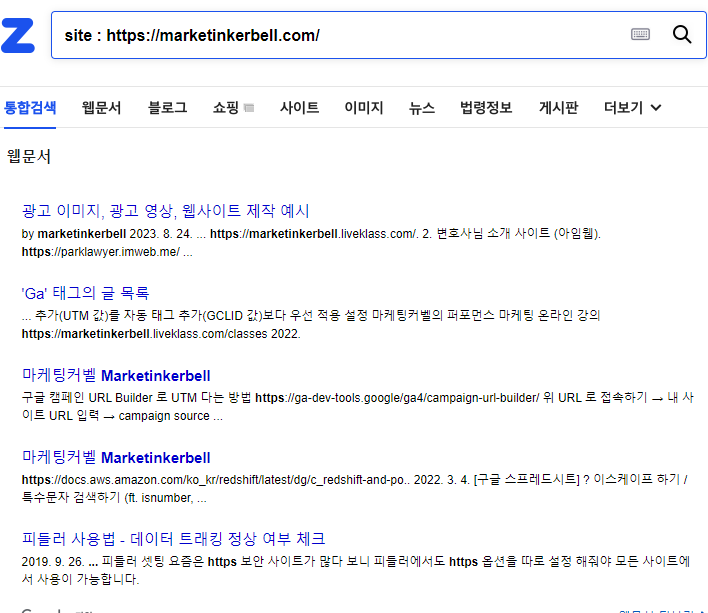Click snippet text 'https://parklawyer.imweb.me/ ...'
The height and width of the screenshot is (613, 708).
(107, 252)
